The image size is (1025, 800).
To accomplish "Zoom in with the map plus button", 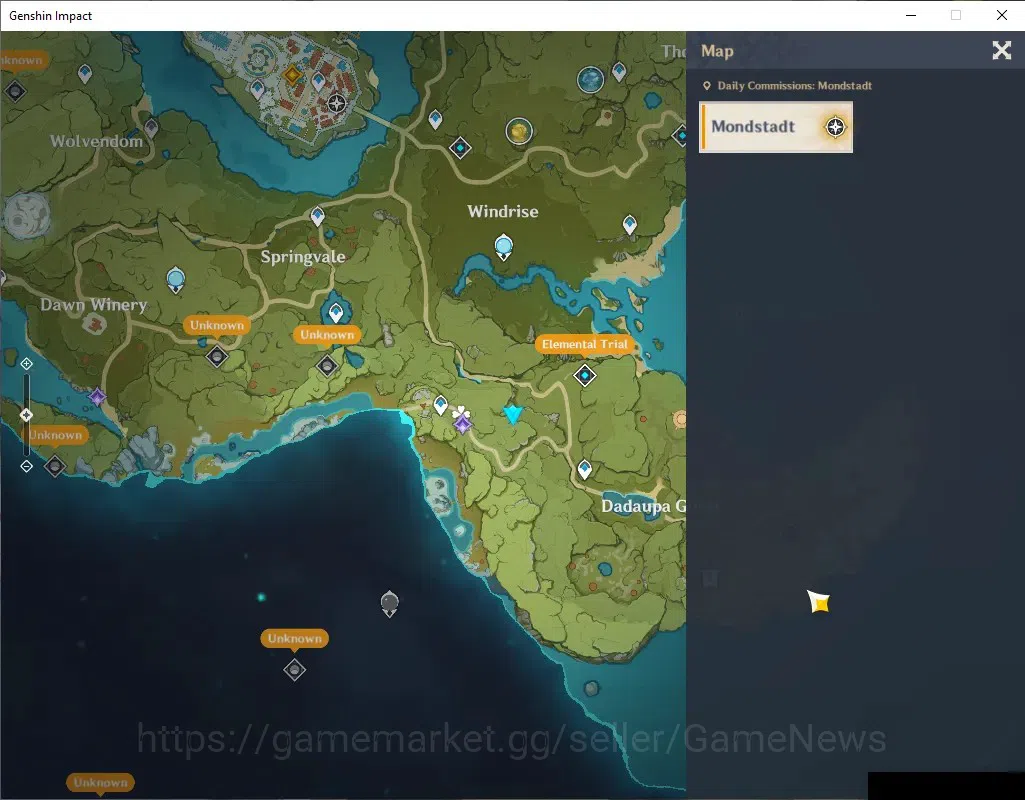I will [26, 363].
